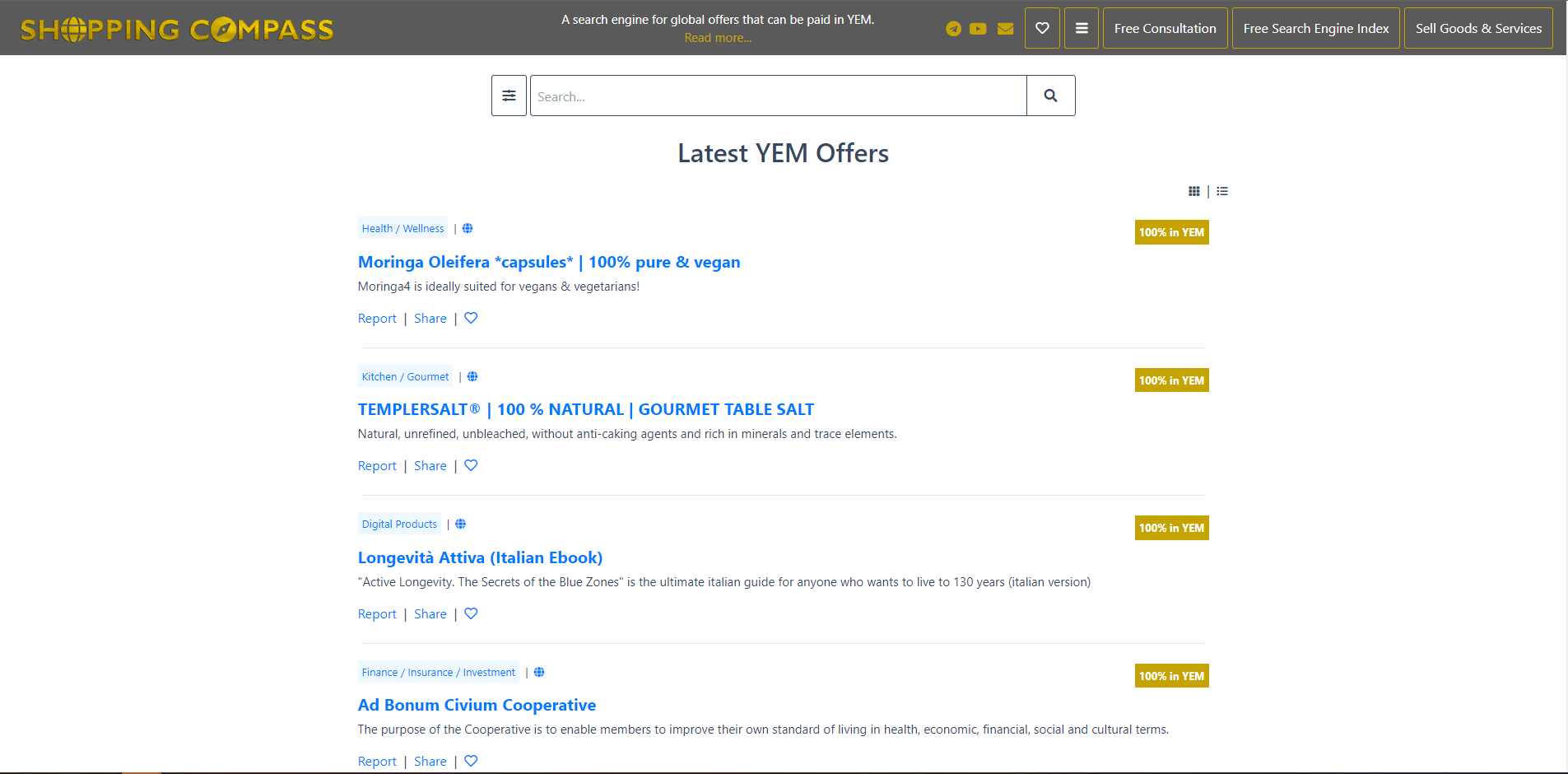Open the hamburger menu in header
This screenshot has height=774, width=1568.
(1082, 28)
